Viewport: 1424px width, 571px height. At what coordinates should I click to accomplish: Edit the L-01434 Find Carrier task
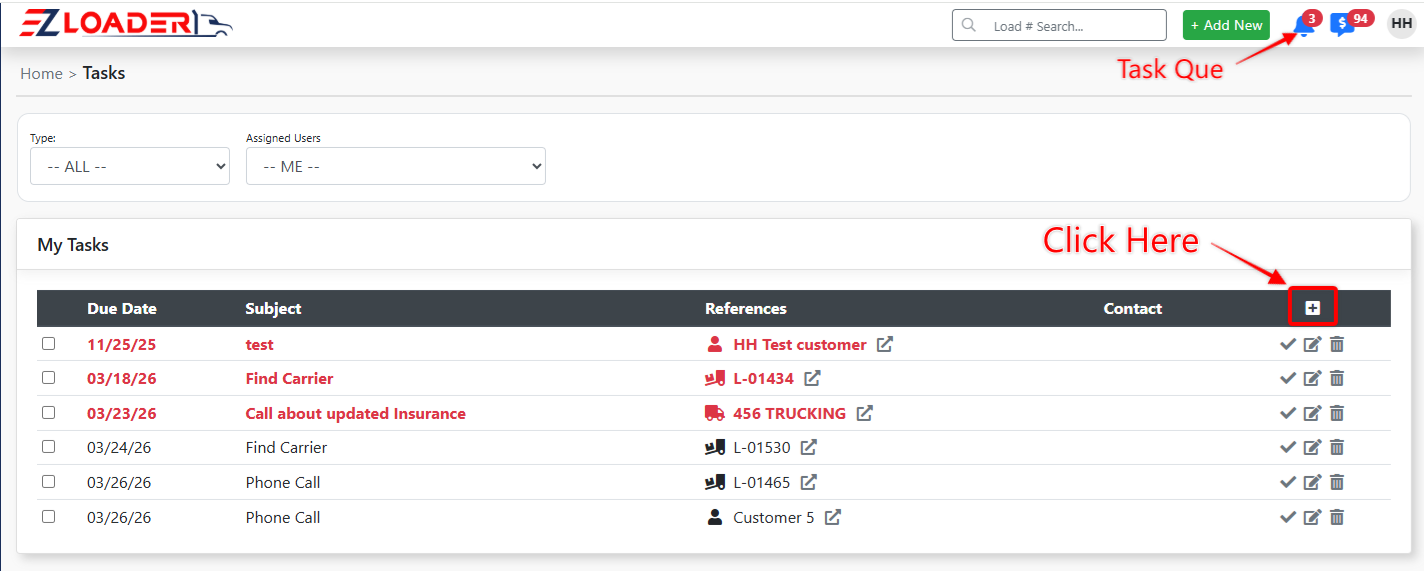(x=1312, y=379)
